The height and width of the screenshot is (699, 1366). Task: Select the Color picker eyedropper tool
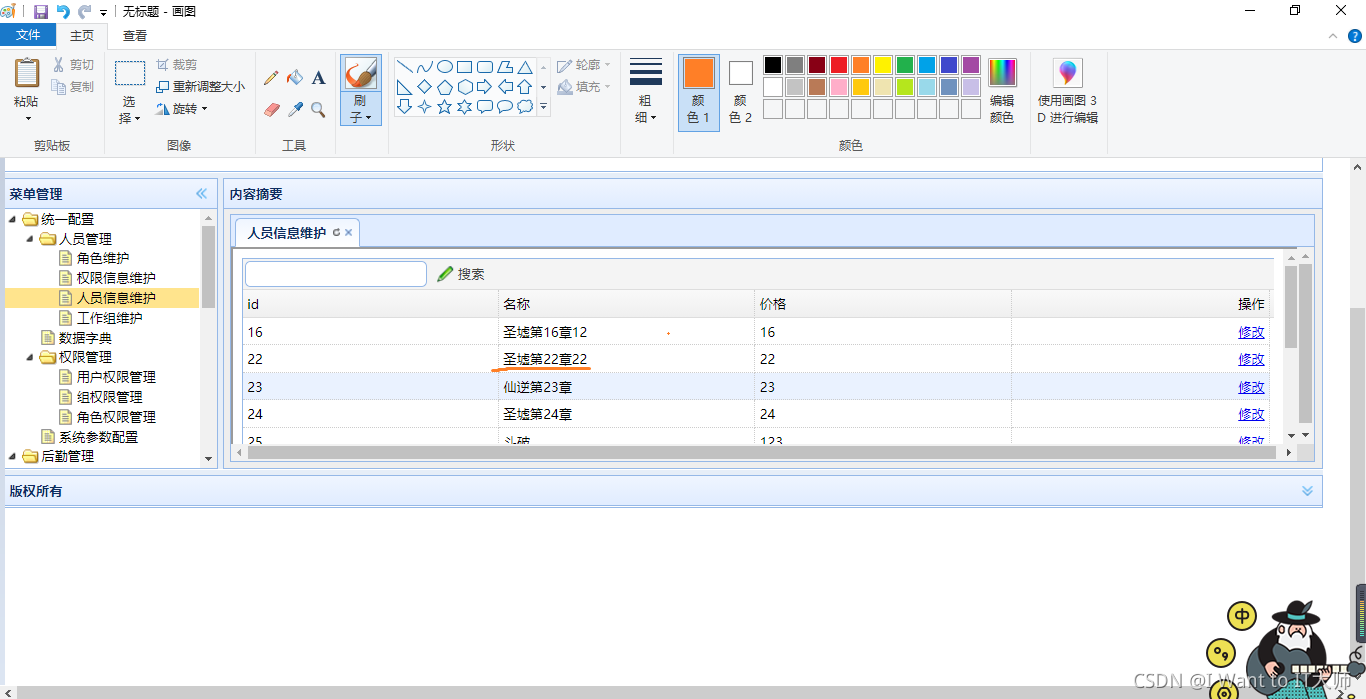pos(295,109)
